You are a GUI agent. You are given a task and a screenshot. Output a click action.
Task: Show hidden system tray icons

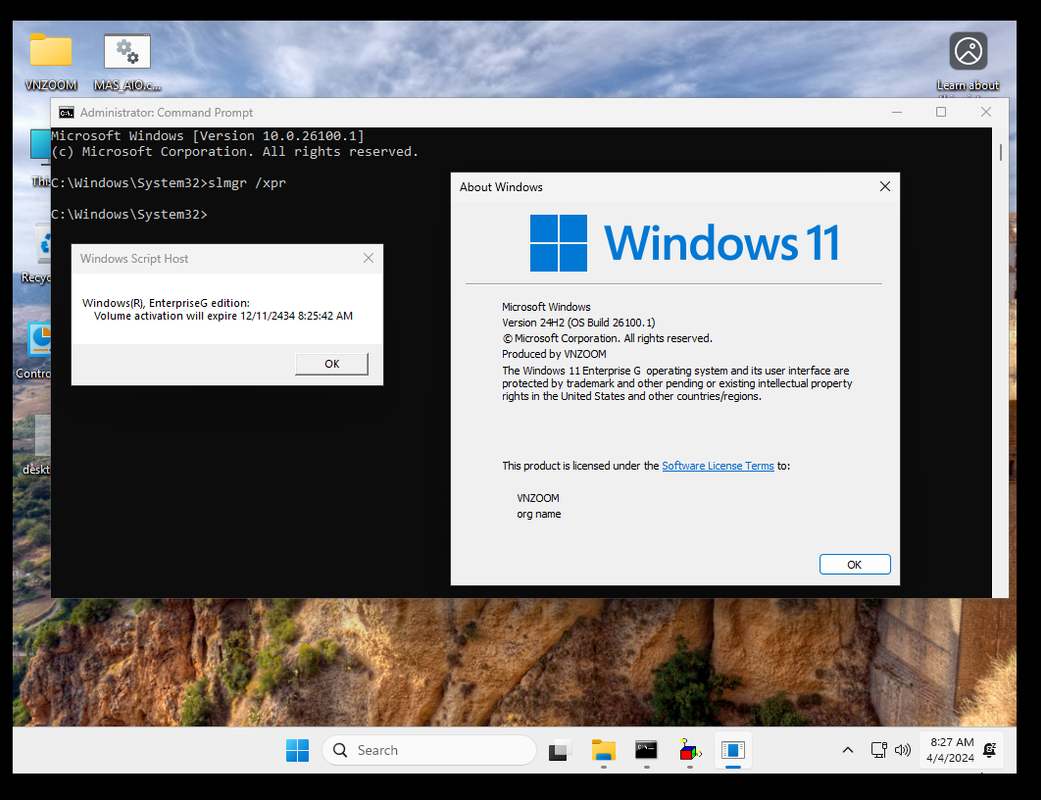[848, 750]
